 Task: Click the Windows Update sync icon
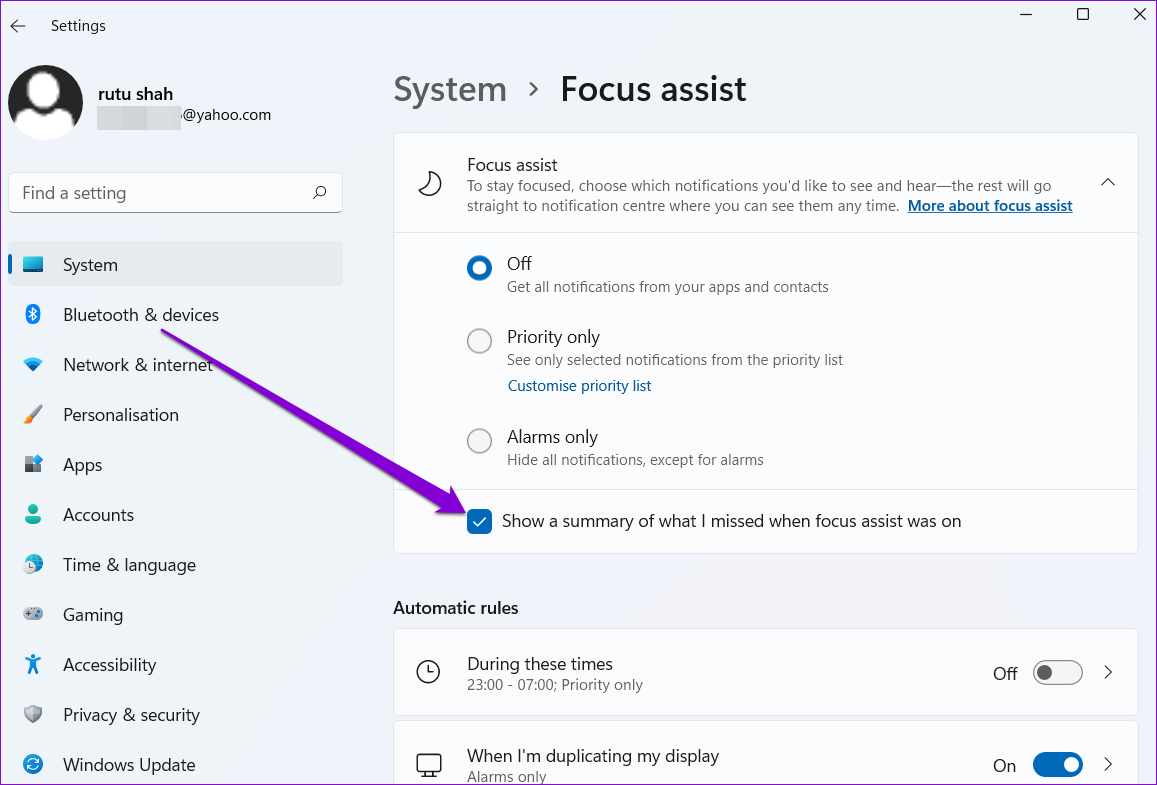point(32,764)
